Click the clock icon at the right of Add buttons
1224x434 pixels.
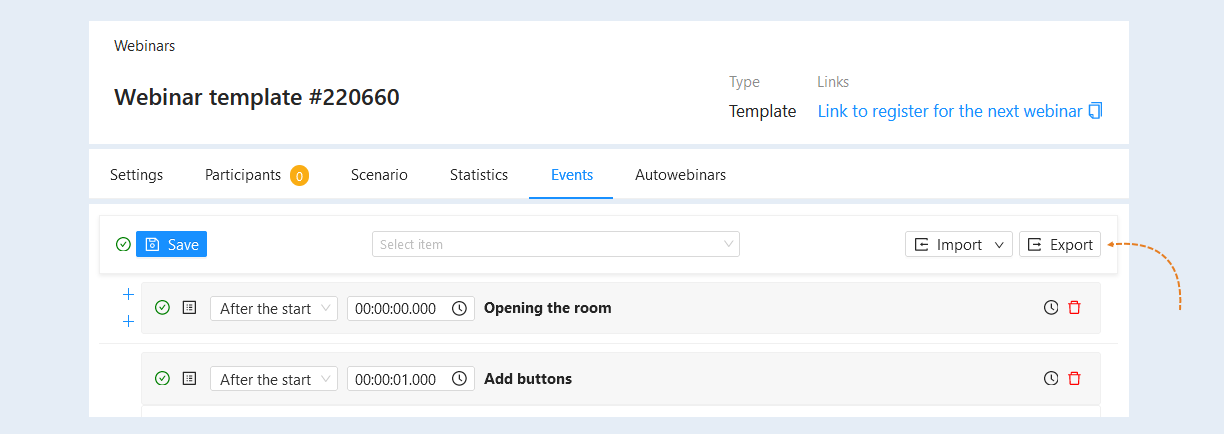coord(1051,379)
